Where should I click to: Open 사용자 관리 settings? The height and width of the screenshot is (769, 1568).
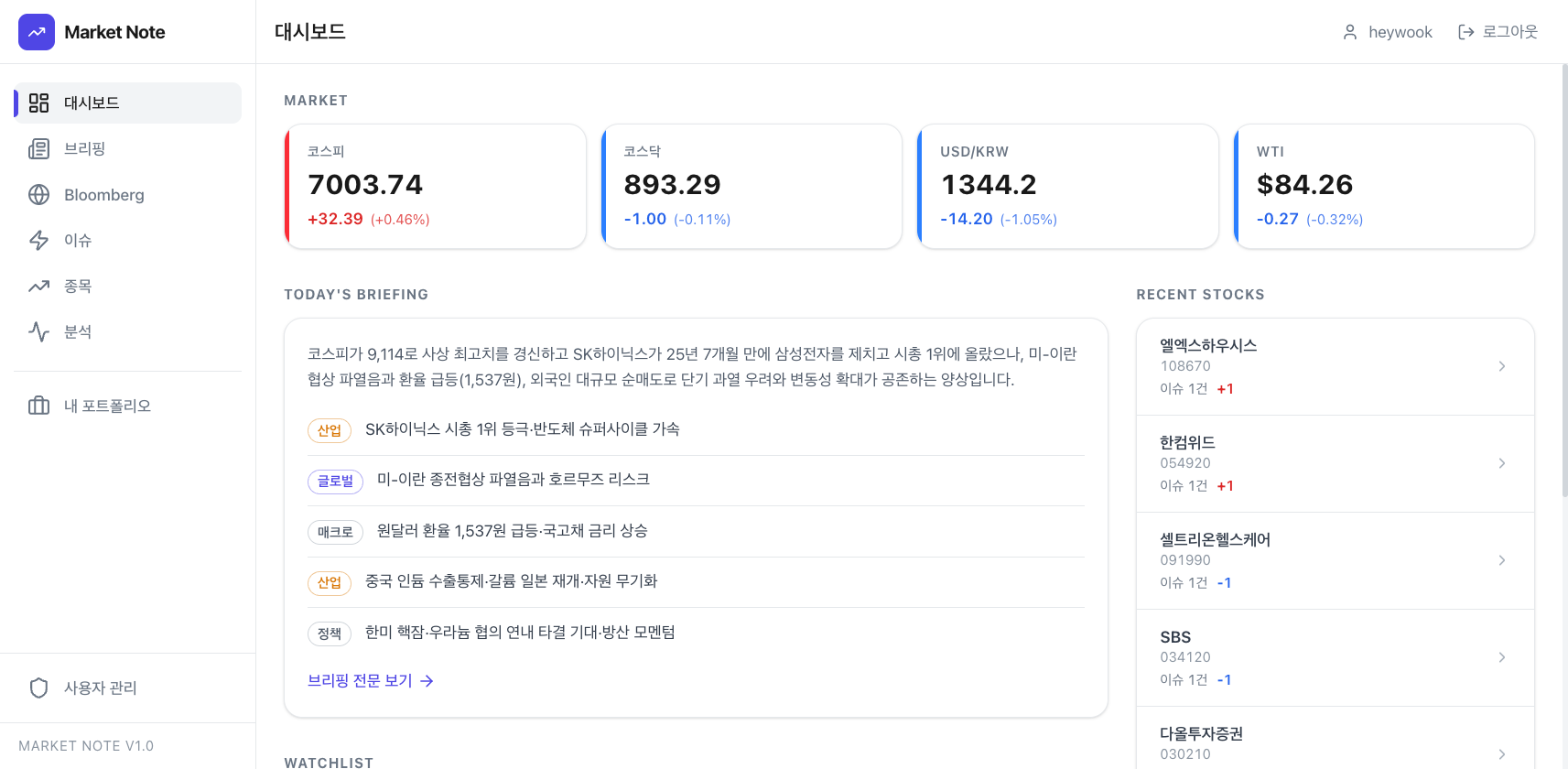click(128, 688)
